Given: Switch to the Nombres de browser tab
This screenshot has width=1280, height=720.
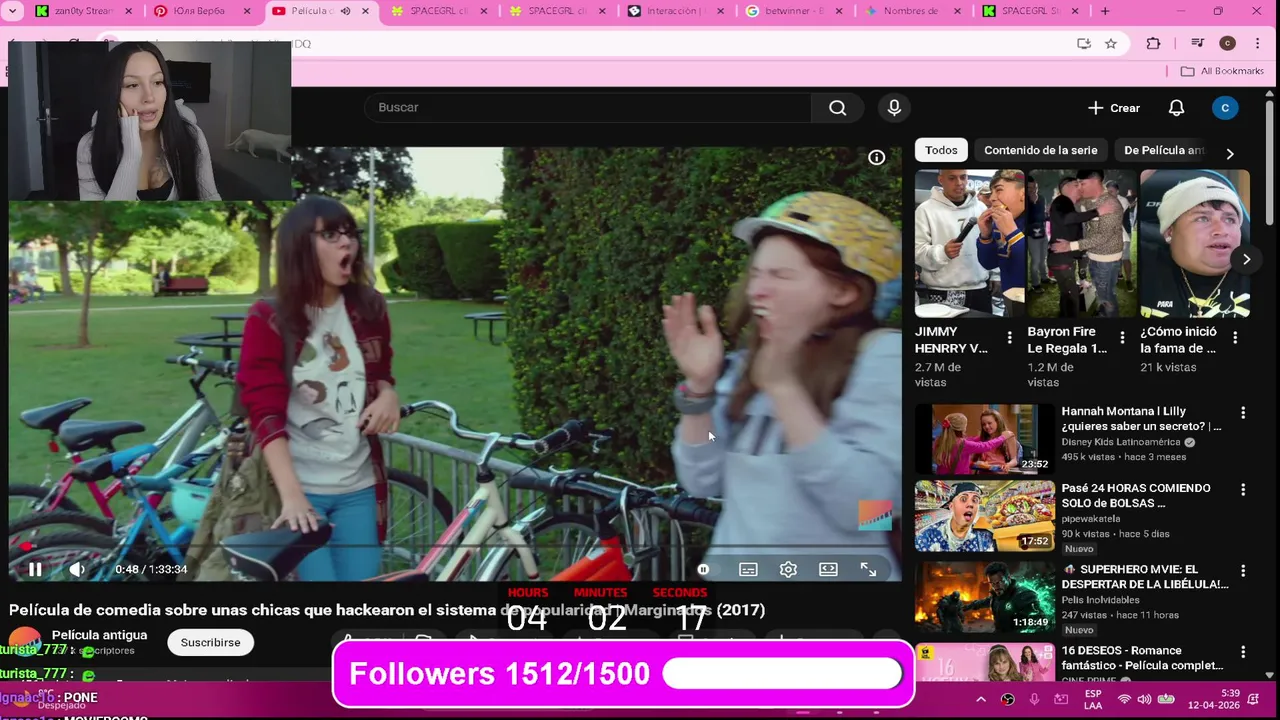Looking at the screenshot, I should 913,11.
